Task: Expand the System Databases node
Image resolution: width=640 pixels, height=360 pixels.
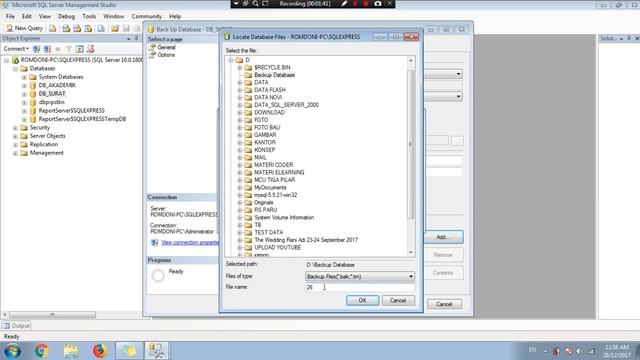Action: tap(24, 77)
